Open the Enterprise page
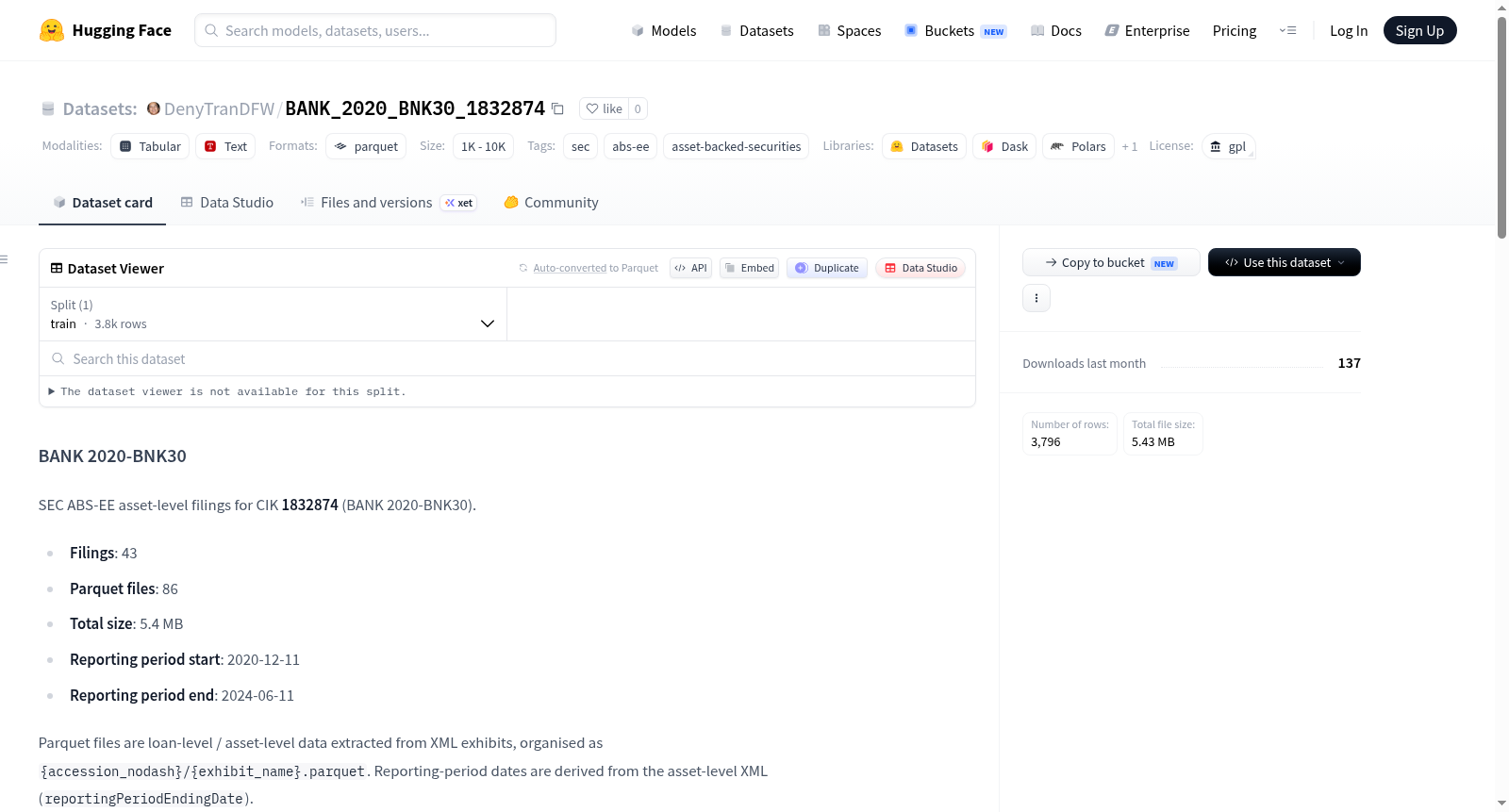This screenshot has height=812, width=1509. 1147,30
